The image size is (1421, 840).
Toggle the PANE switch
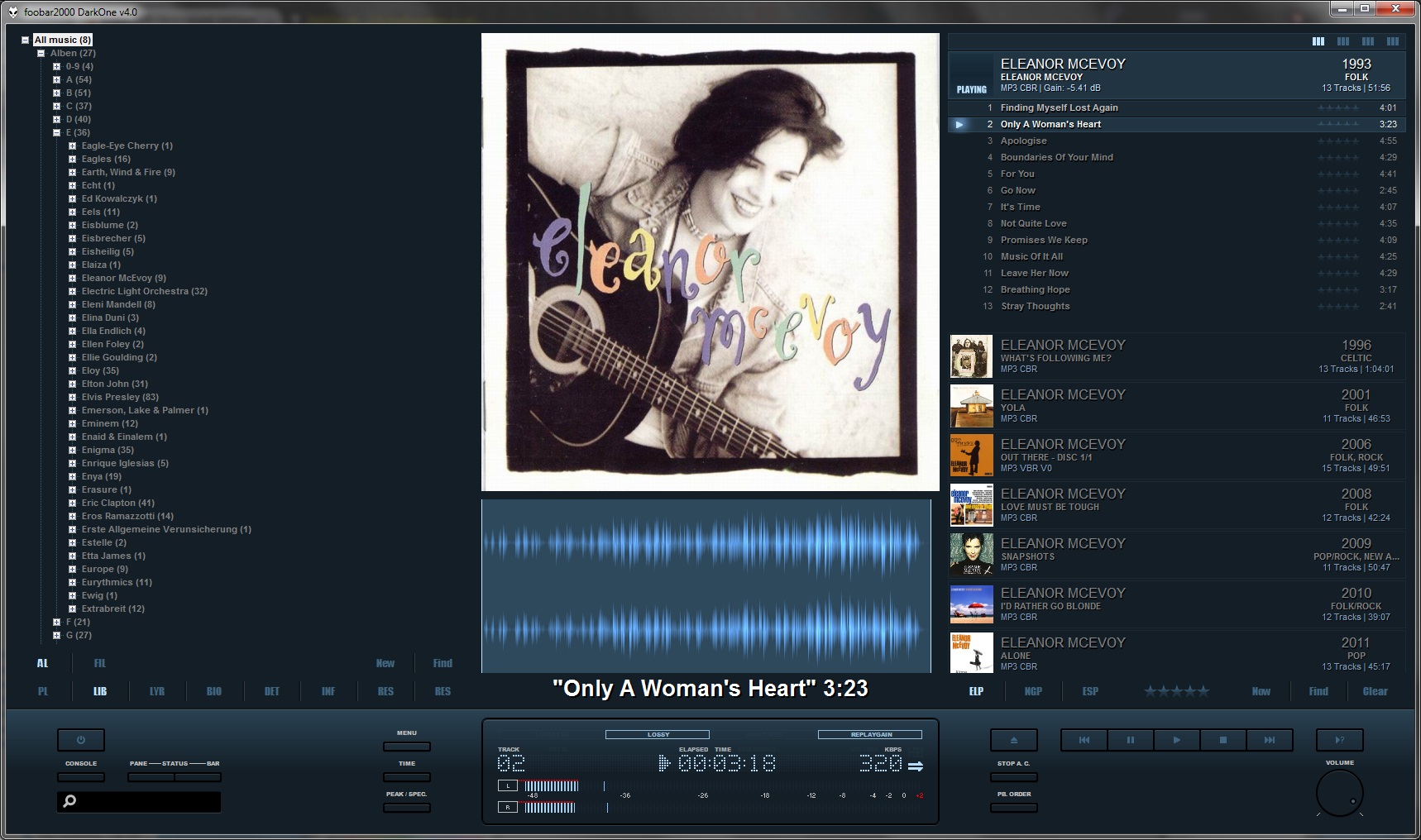(x=151, y=777)
